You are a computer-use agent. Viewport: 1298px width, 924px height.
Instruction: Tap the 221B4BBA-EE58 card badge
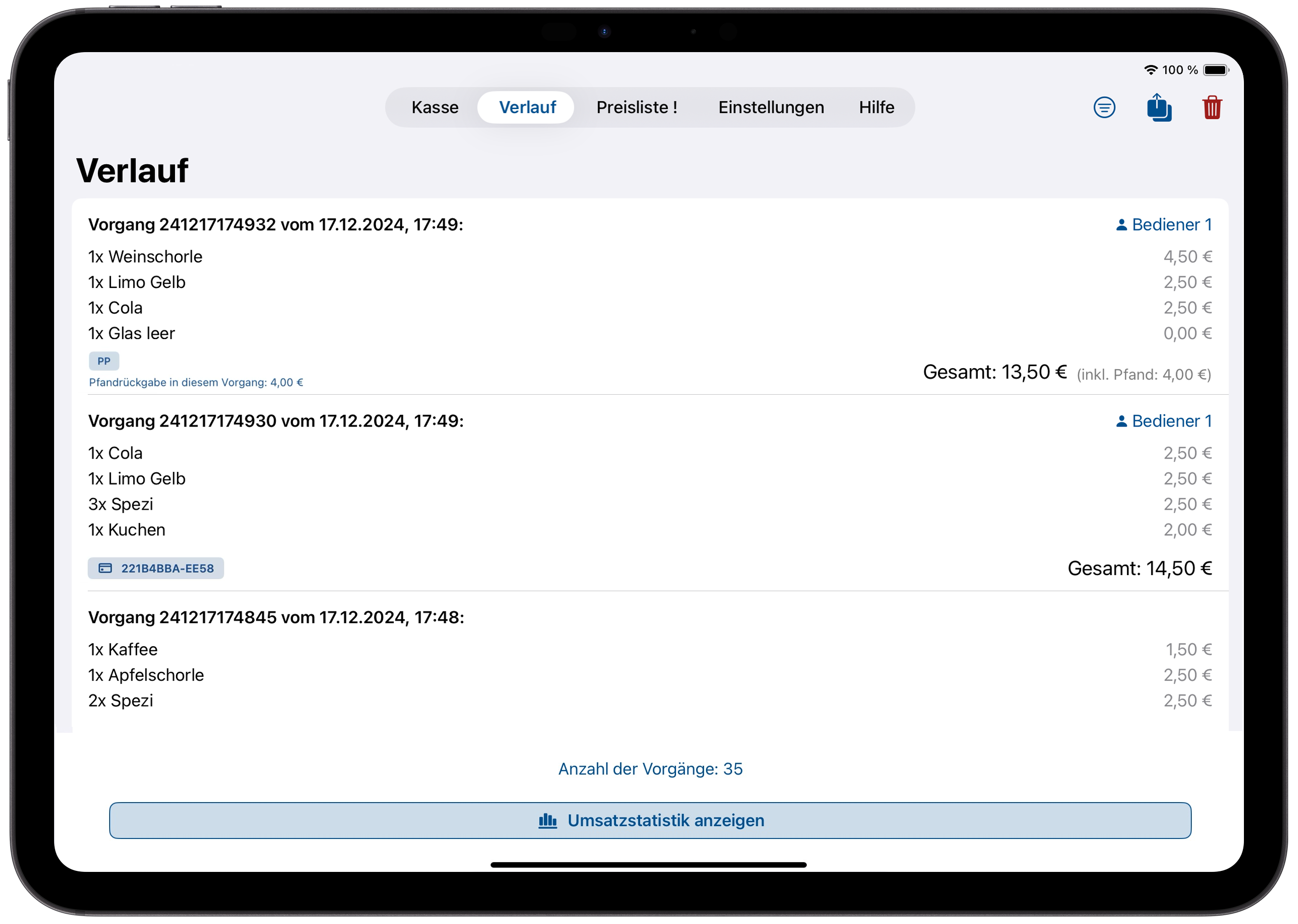click(156, 568)
